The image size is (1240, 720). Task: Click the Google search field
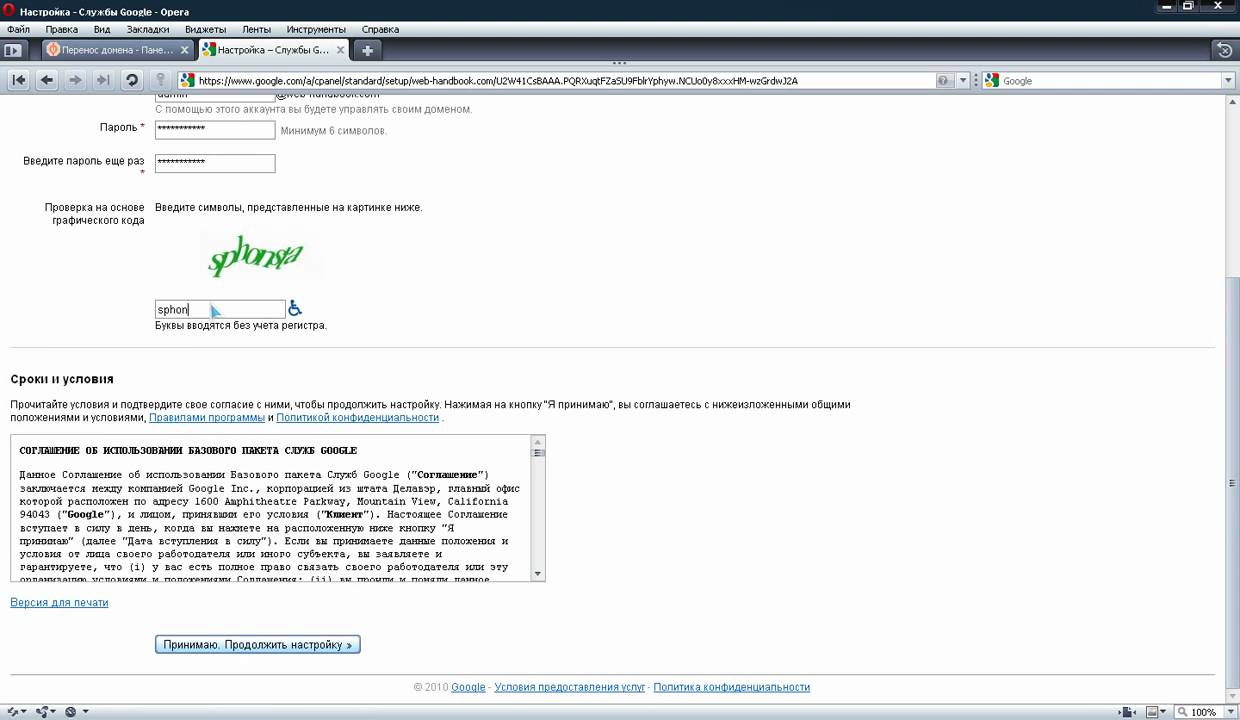point(1110,81)
